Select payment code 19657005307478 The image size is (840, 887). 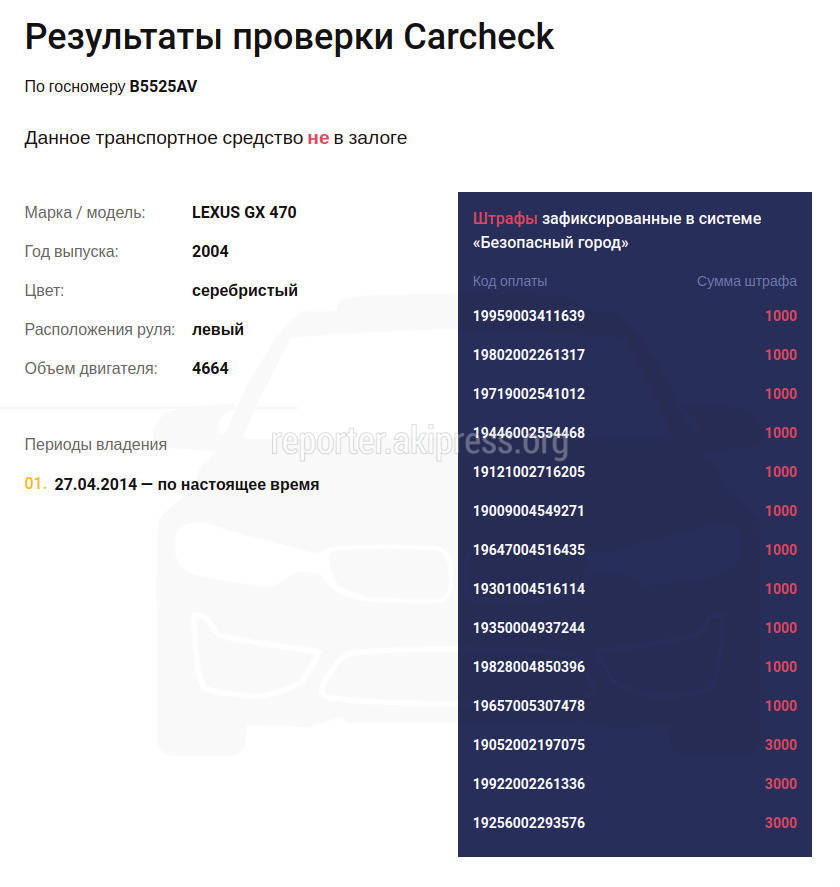pyautogui.click(x=529, y=706)
